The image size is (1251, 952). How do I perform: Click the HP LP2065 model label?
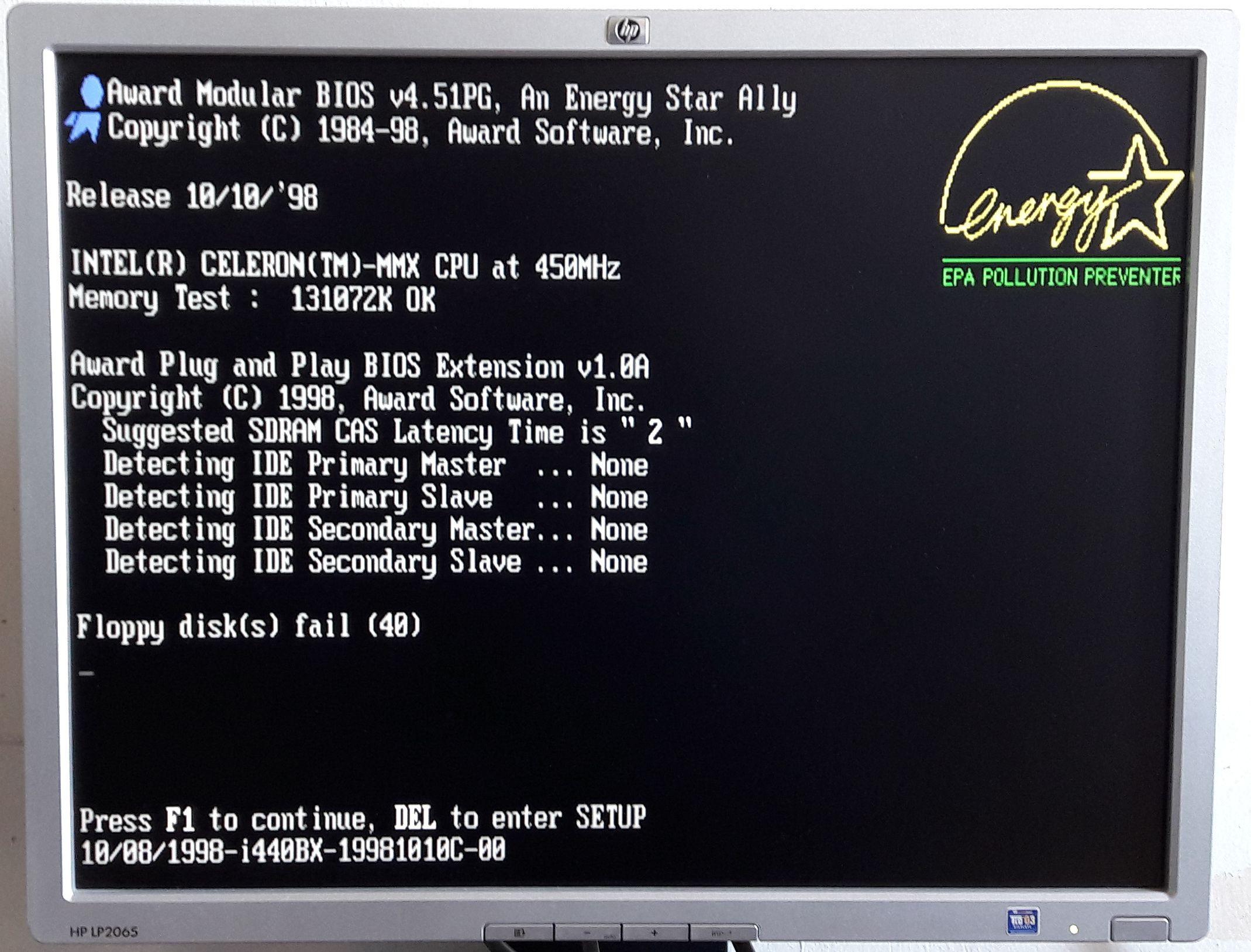103,931
